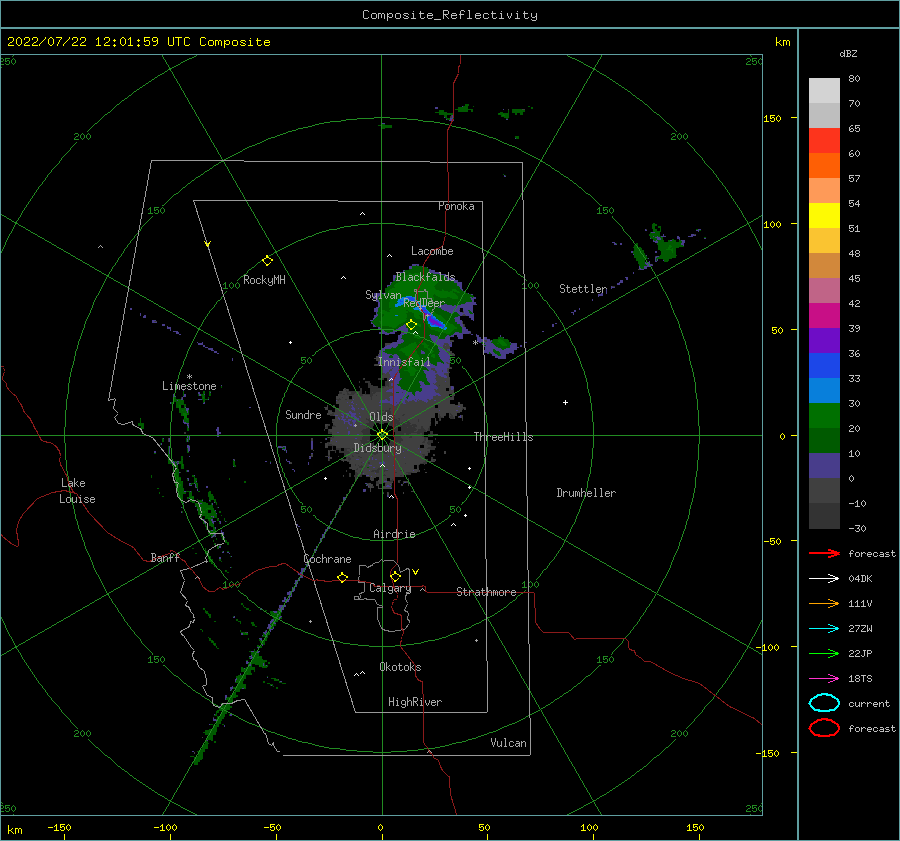900x841 pixels.
Task: Click the Vulcan town label
Action: (508, 743)
